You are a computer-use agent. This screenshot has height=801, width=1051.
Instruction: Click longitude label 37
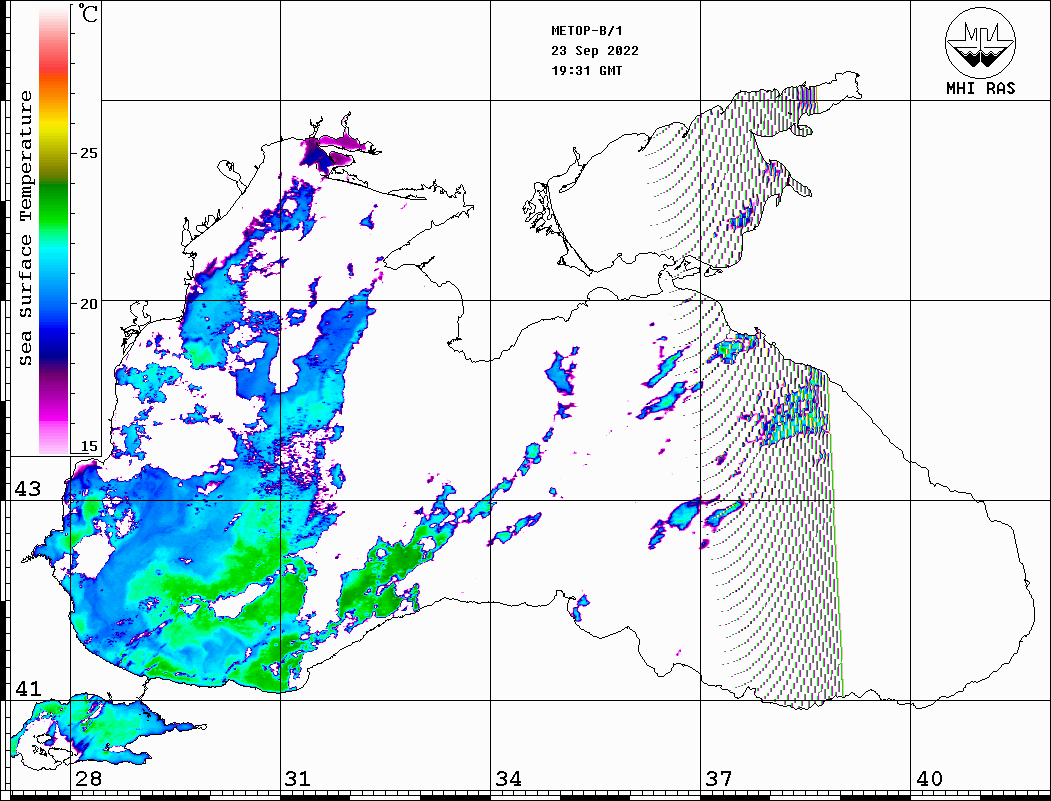coord(719,778)
